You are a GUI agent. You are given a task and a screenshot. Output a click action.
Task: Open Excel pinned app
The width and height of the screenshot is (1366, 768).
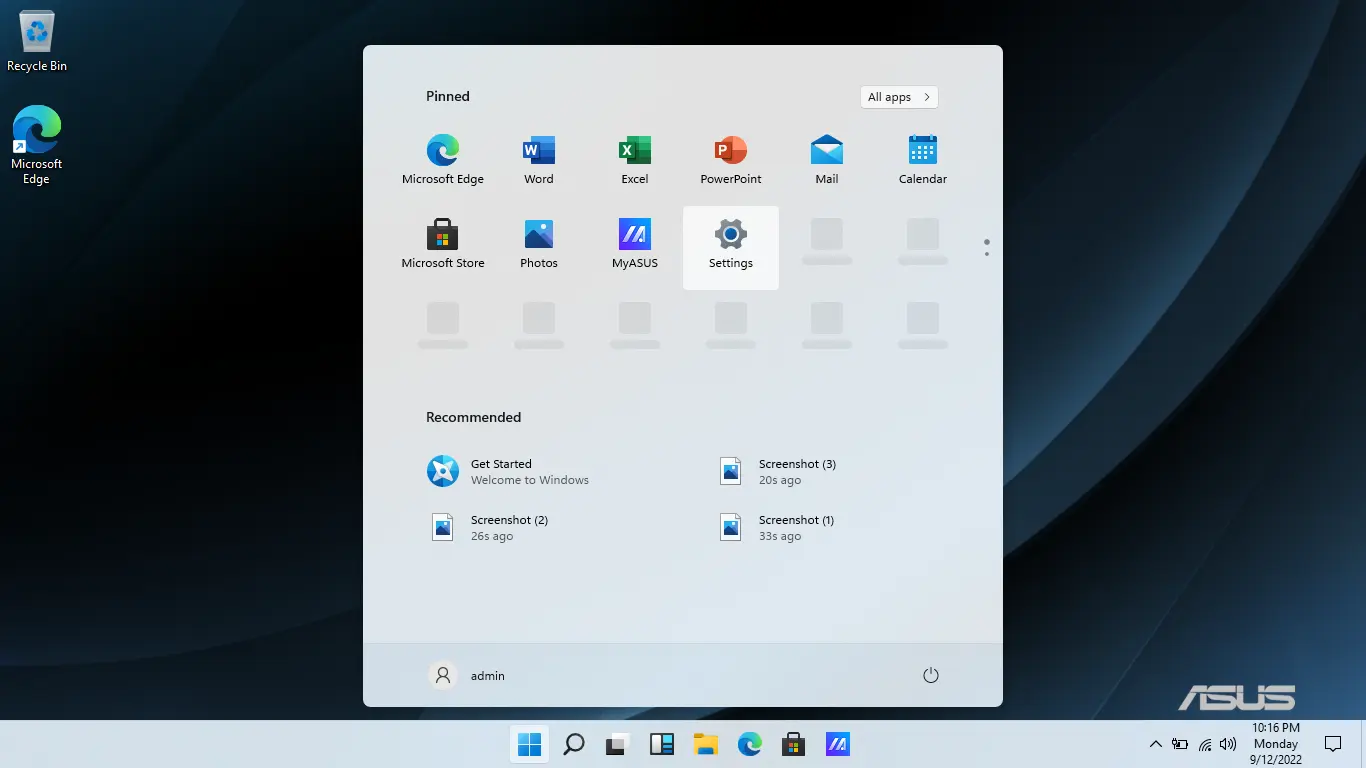coord(634,160)
